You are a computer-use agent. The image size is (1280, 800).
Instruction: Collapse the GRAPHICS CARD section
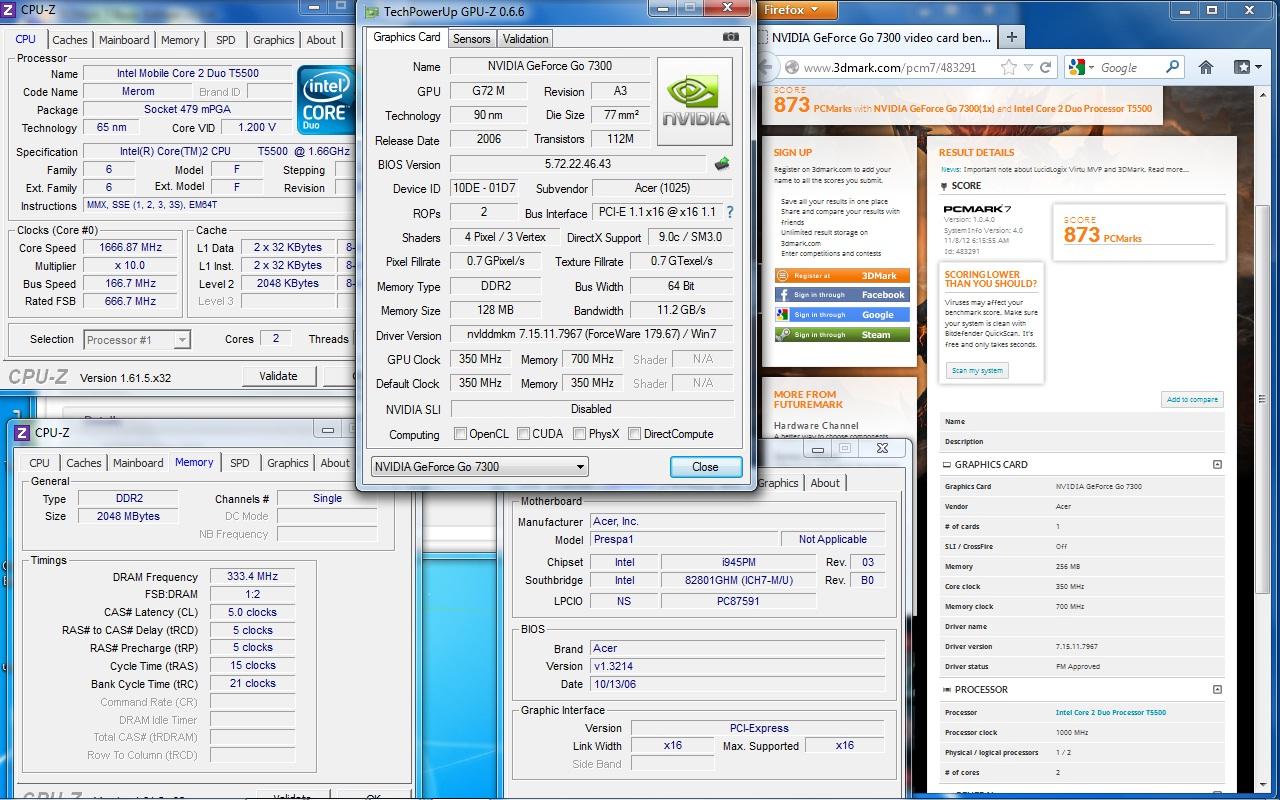coord(1217,464)
